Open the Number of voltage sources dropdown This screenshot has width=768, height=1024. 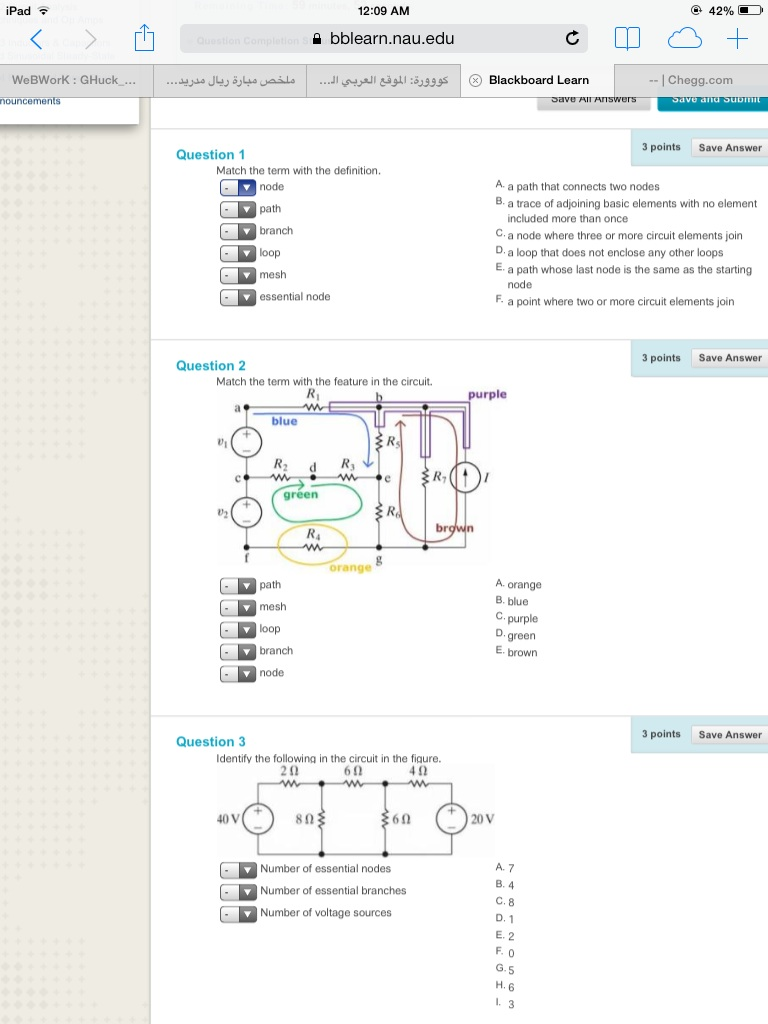point(238,914)
